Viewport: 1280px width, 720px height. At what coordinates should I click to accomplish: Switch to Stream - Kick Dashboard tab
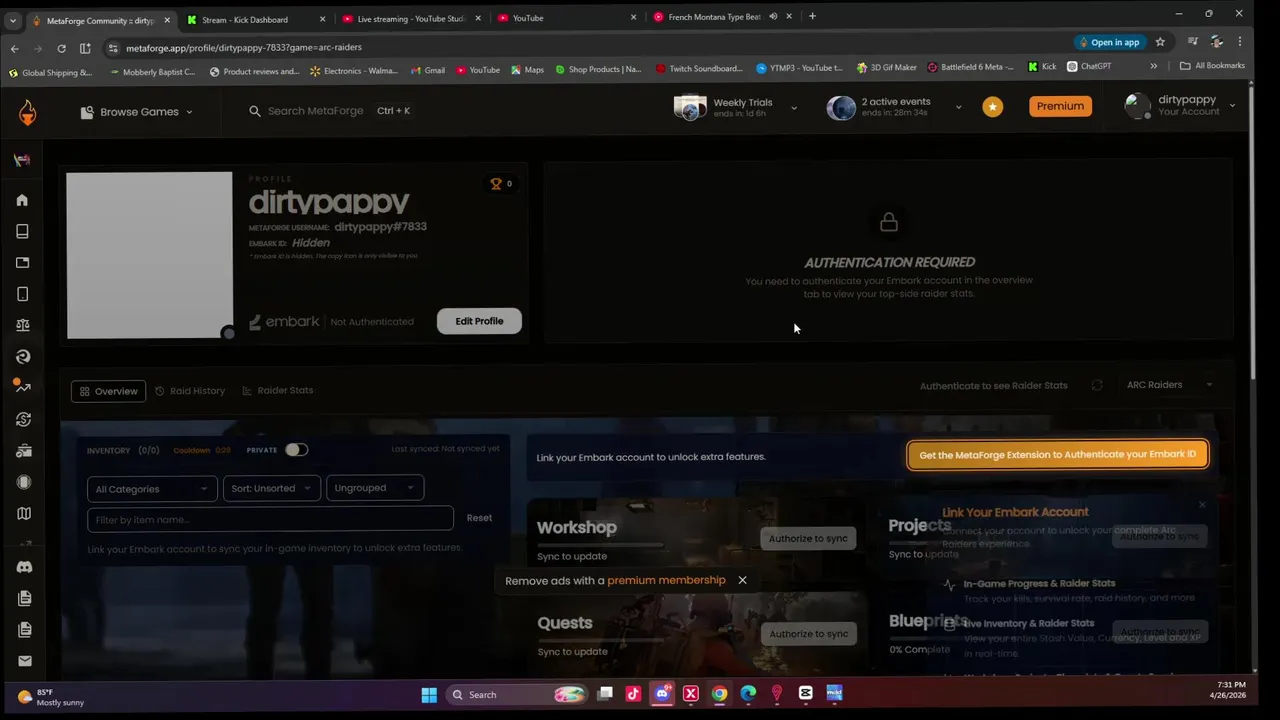254,18
